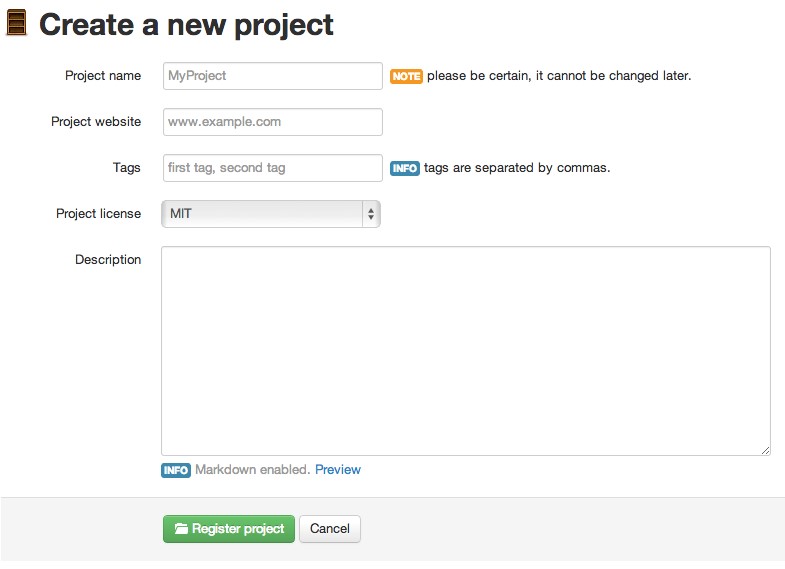Click the INFO badge before Markdown enabled
The height and width of the screenshot is (569, 785).
click(x=176, y=470)
